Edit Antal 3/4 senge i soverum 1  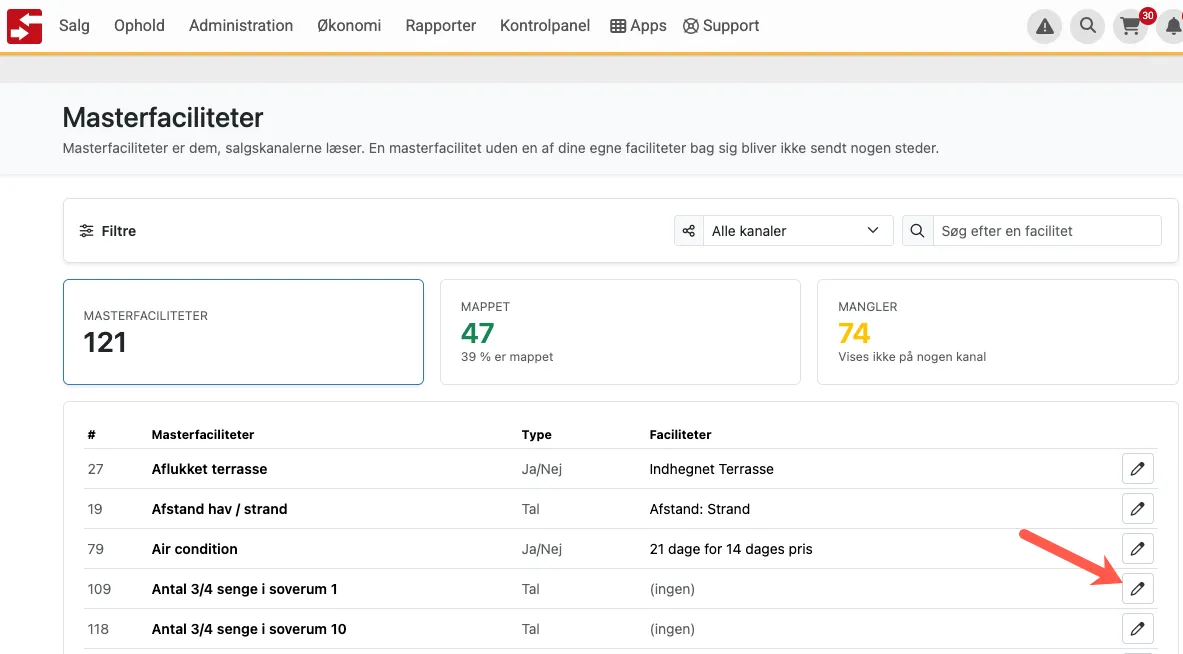tap(1137, 589)
